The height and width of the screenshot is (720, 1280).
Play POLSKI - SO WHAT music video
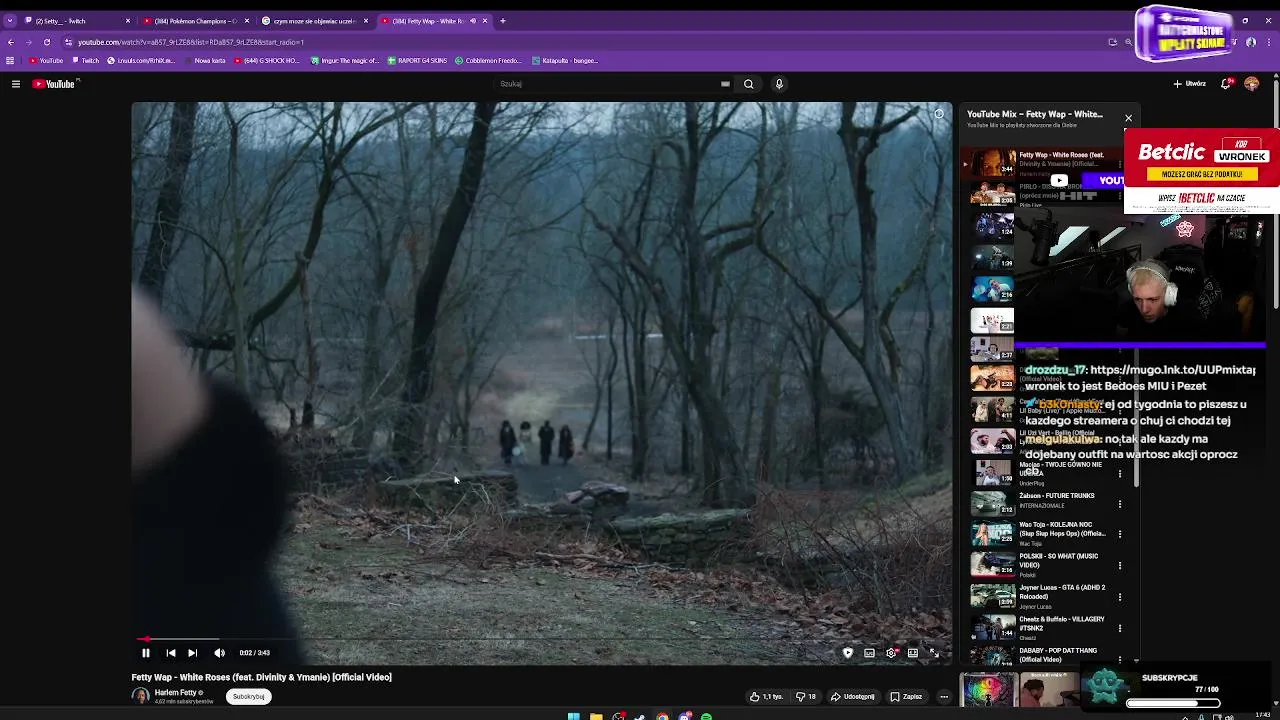(1043, 565)
